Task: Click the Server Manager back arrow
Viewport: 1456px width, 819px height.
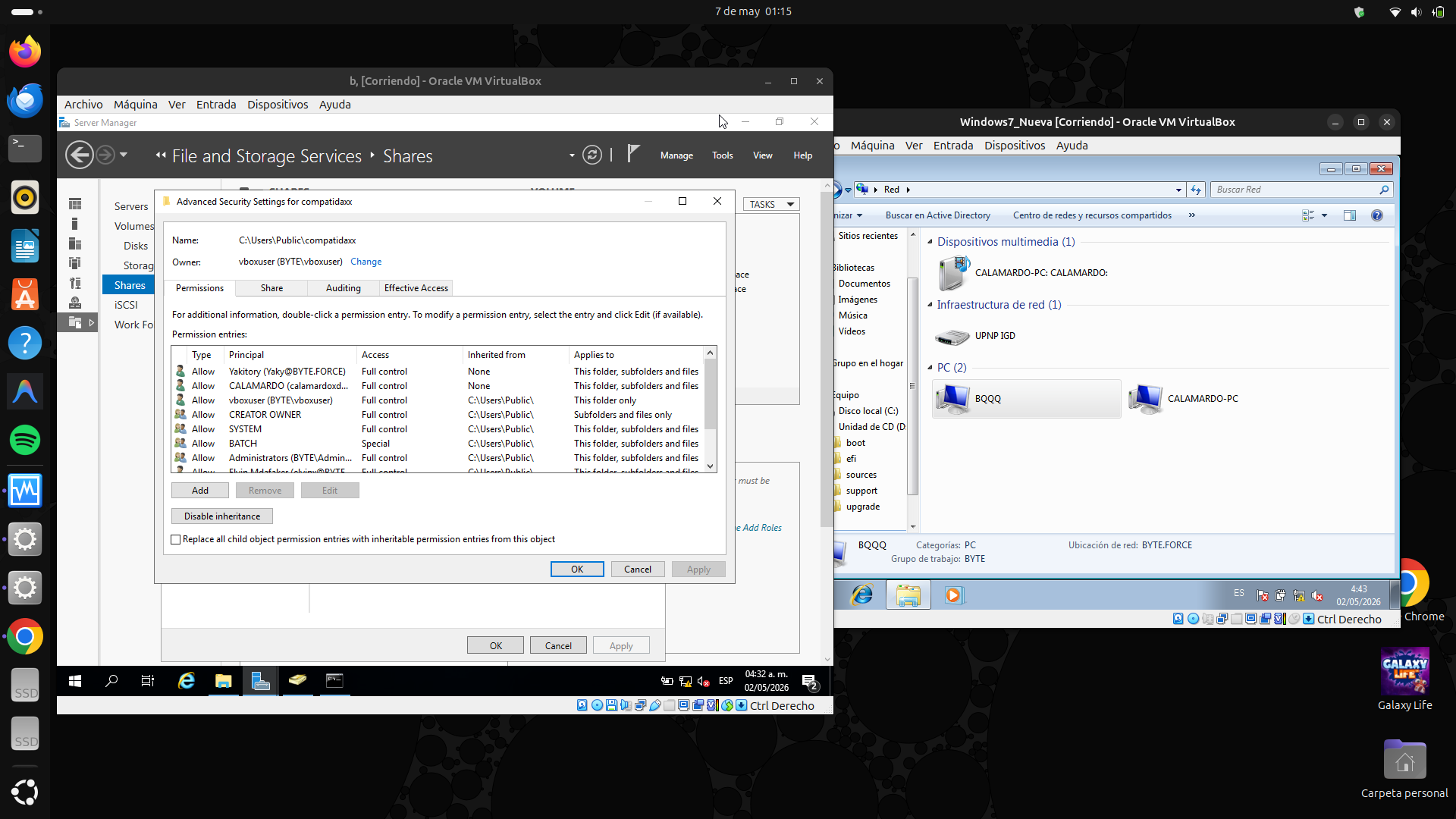Action: tap(80, 155)
